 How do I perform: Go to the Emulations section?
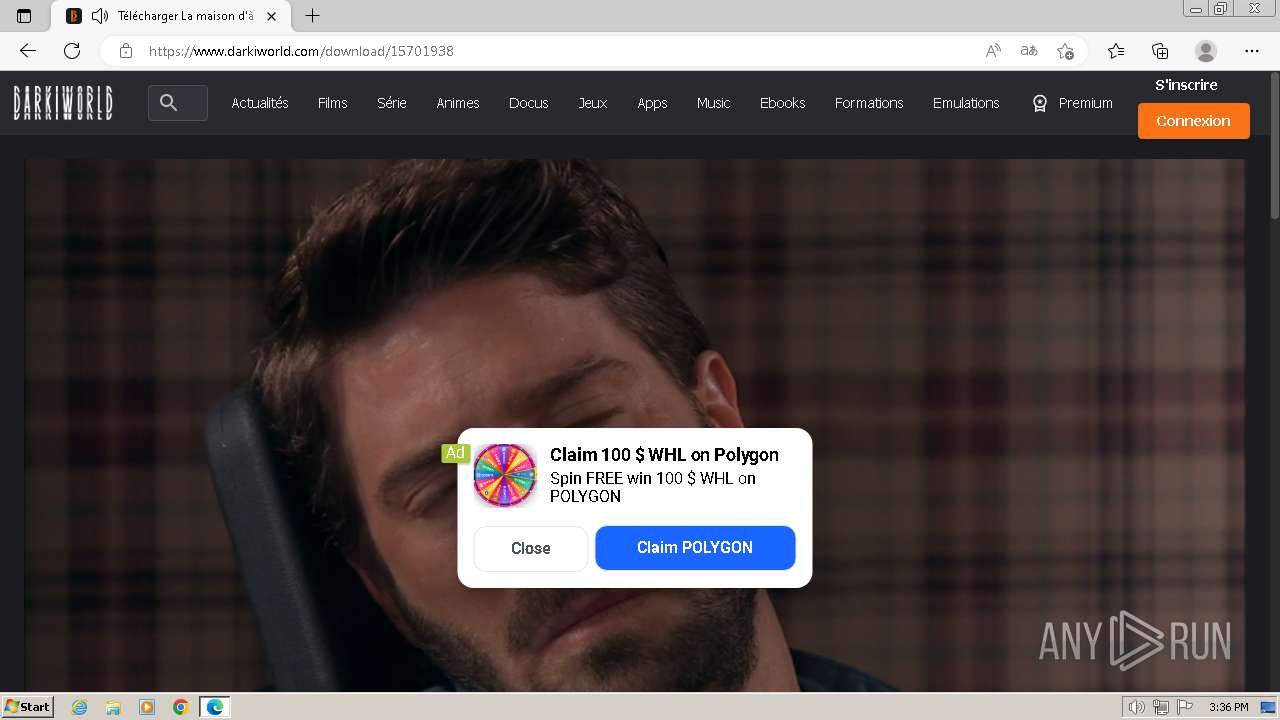[966, 103]
